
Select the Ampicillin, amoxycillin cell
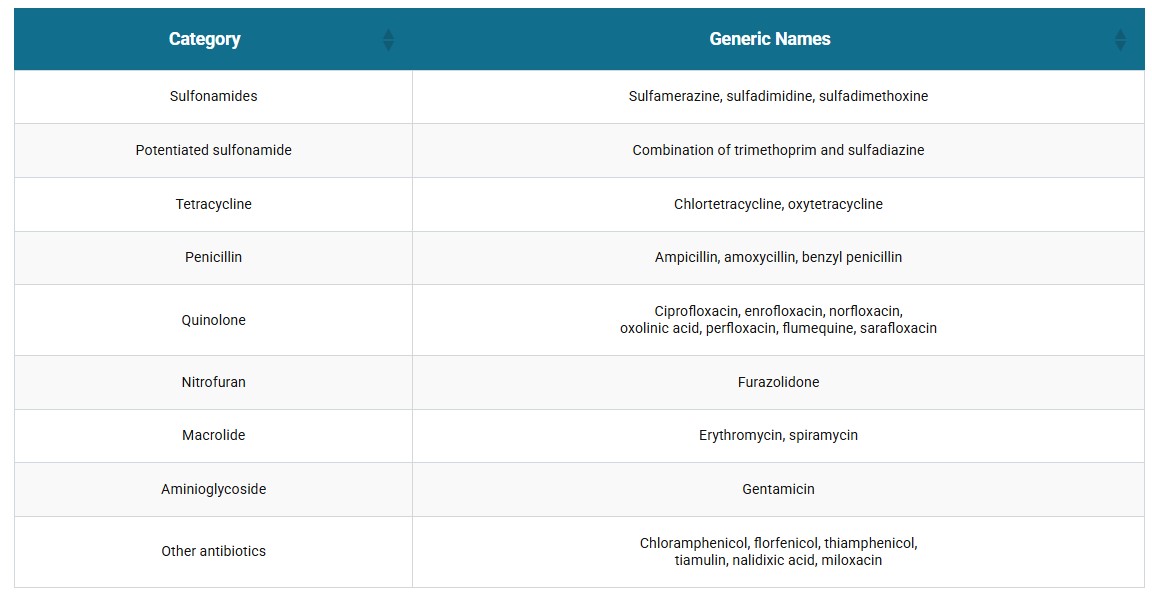[x=778, y=257]
